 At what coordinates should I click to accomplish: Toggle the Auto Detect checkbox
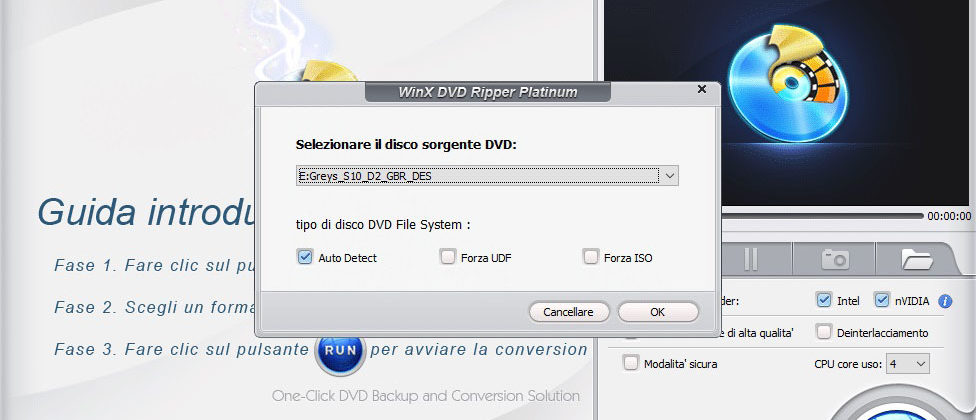pos(304,257)
